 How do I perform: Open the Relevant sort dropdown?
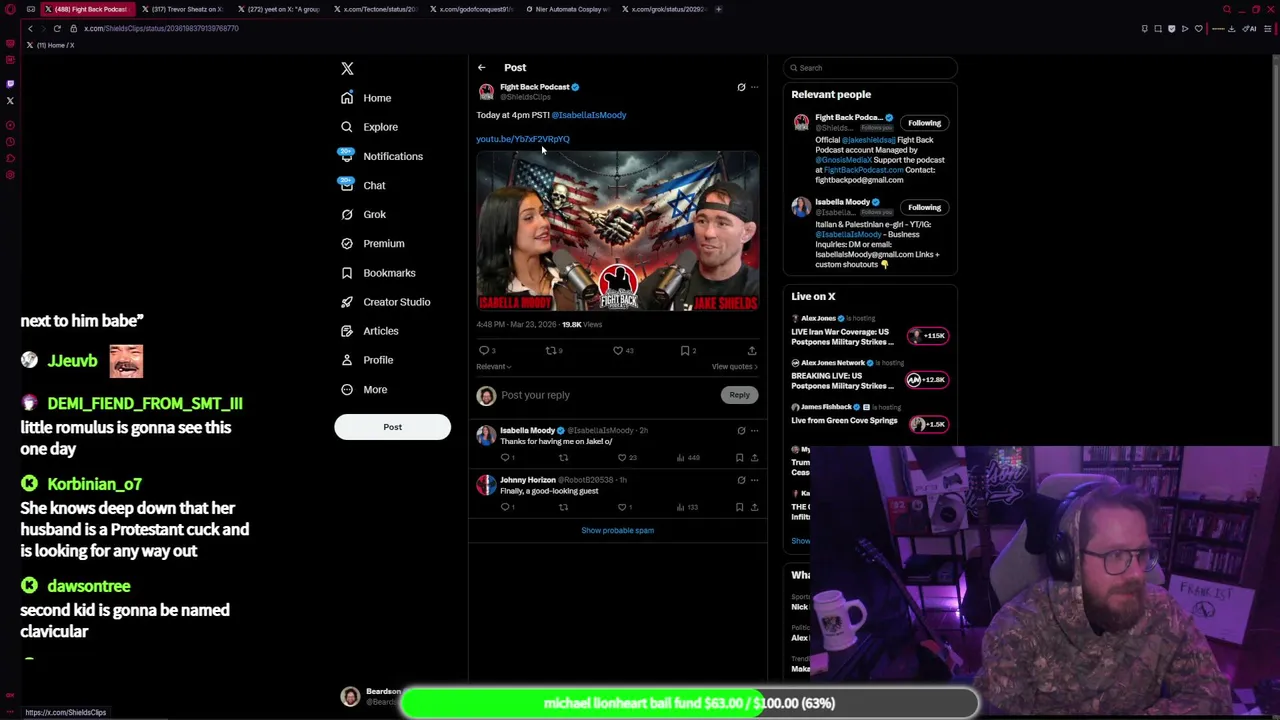pyautogui.click(x=494, y=367)
